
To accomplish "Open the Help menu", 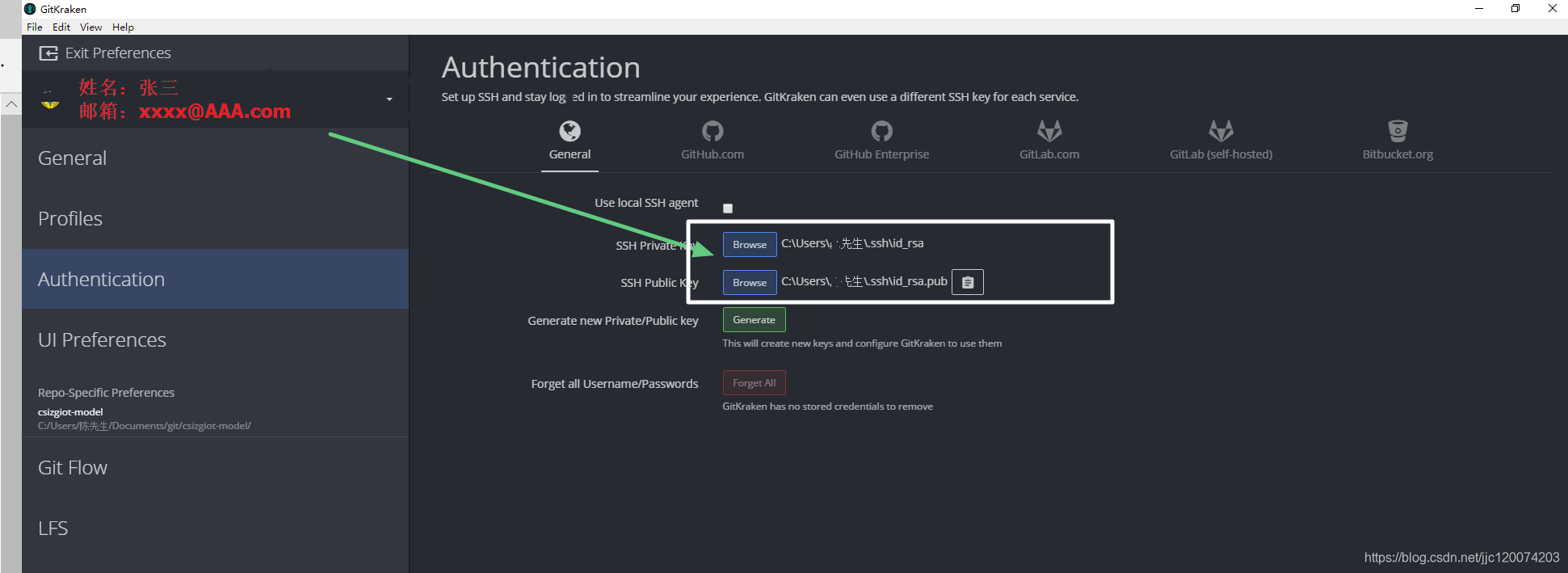I will click(123, 27).
